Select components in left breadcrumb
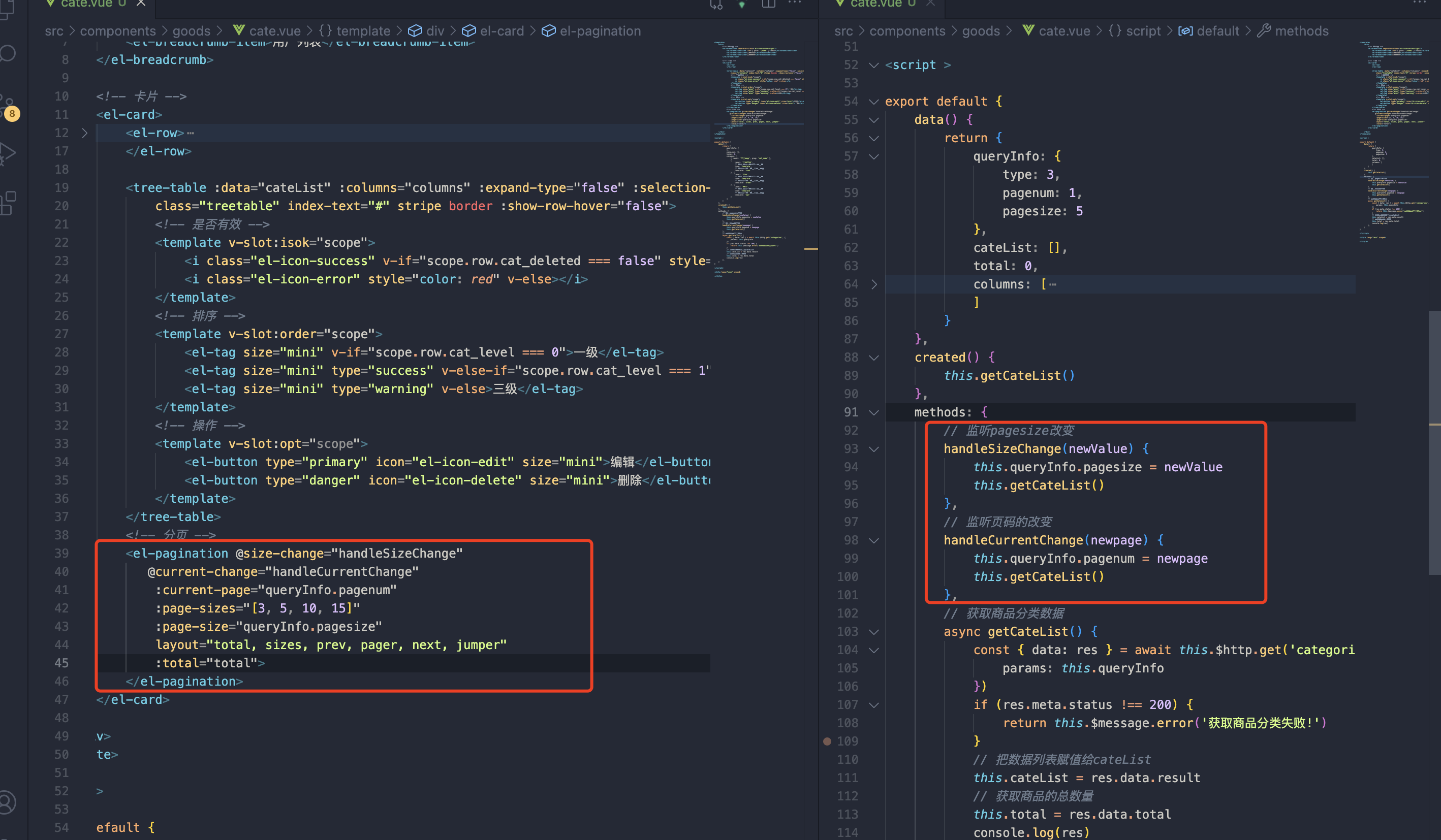 [118, 31]
